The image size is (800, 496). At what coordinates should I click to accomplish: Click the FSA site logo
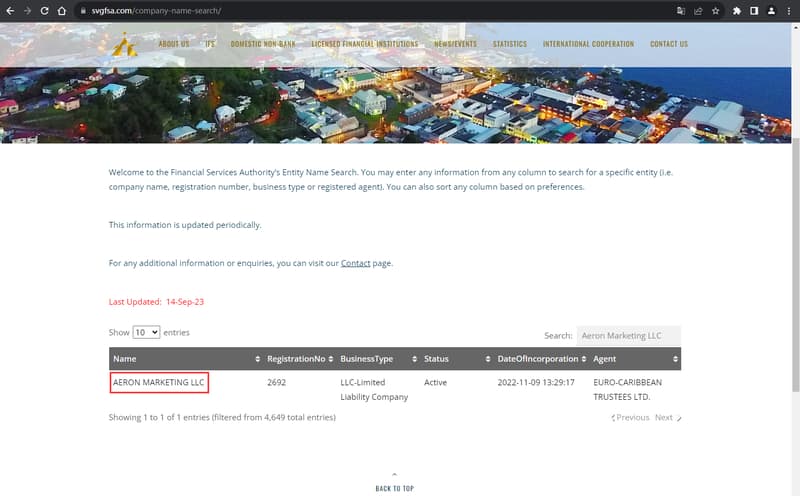124,45
